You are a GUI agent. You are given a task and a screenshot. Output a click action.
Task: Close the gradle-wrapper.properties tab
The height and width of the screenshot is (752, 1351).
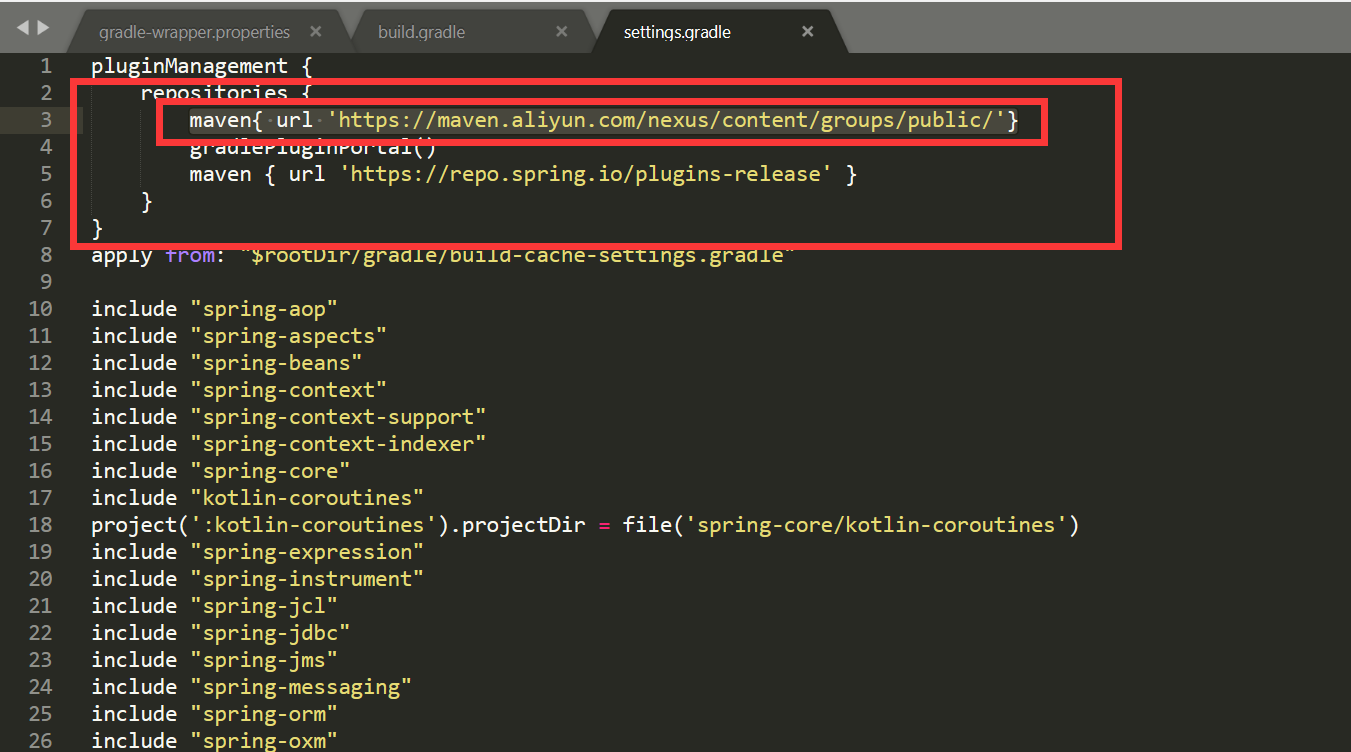click(x=316, y=32)
